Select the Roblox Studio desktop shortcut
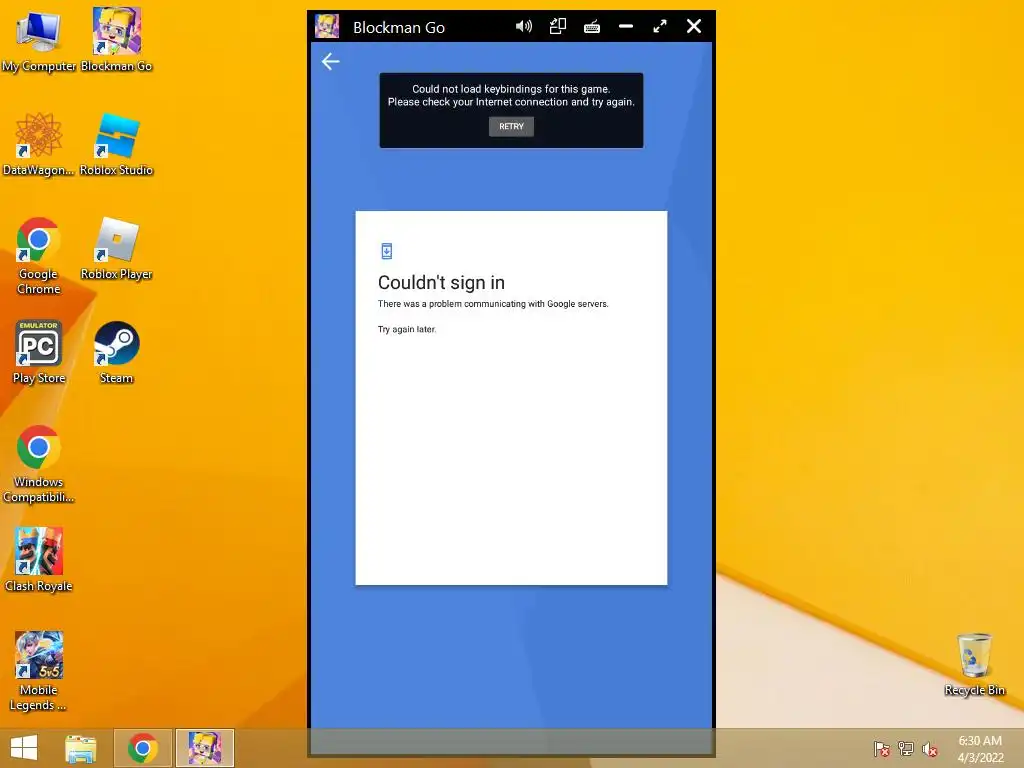The height and width of the screenshot is (768, 1024). (116, 144)
